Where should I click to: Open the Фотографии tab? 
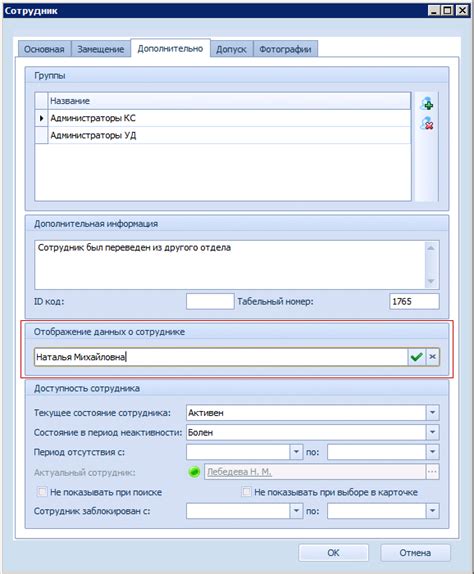(285, 49)
